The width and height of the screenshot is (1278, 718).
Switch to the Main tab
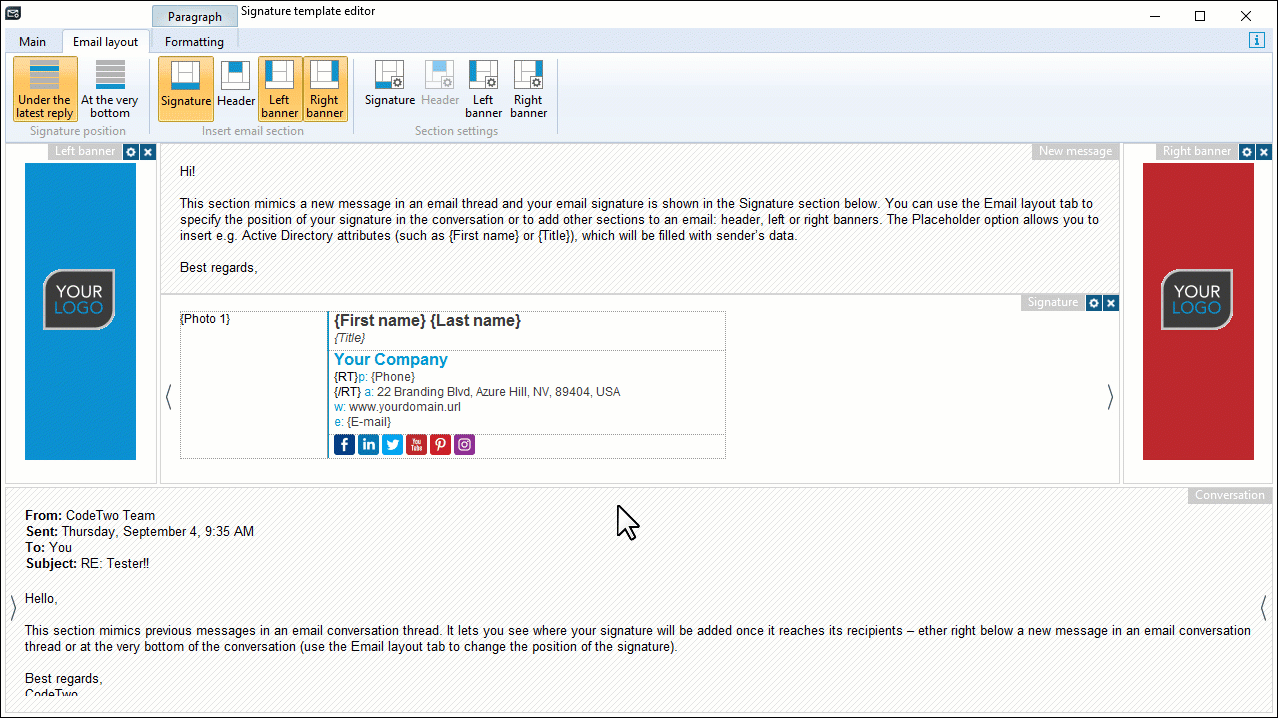tap(32, 41)
